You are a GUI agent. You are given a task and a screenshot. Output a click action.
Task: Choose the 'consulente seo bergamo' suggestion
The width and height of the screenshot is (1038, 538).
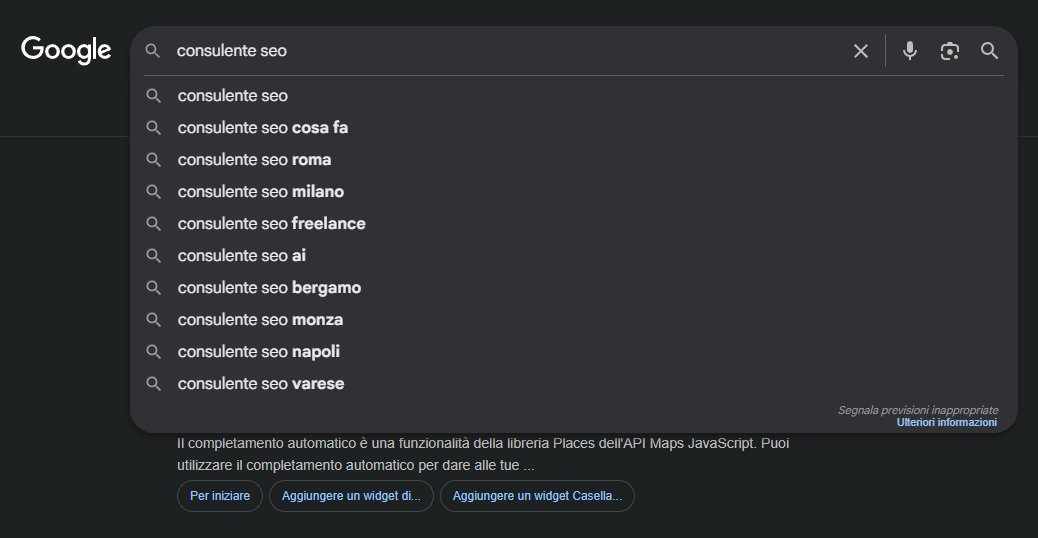click(269, 288)
